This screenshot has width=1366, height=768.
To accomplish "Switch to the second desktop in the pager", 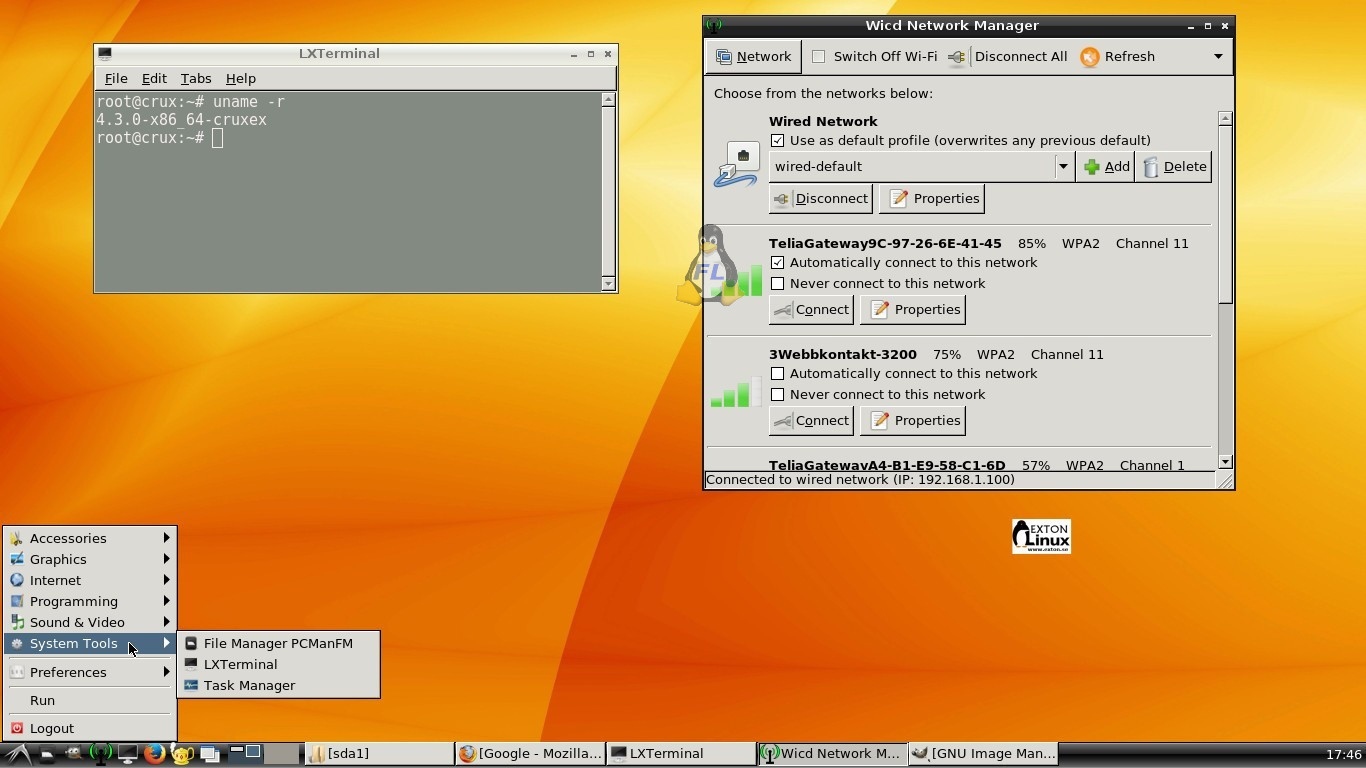I will (282, 754).
